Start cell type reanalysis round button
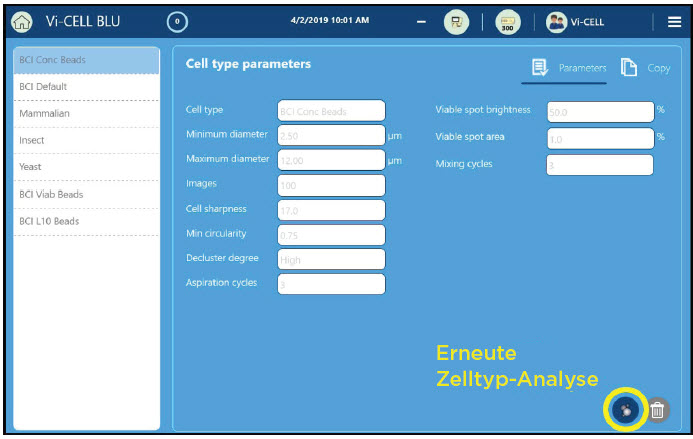693x439 pixels. coord(625,410)
